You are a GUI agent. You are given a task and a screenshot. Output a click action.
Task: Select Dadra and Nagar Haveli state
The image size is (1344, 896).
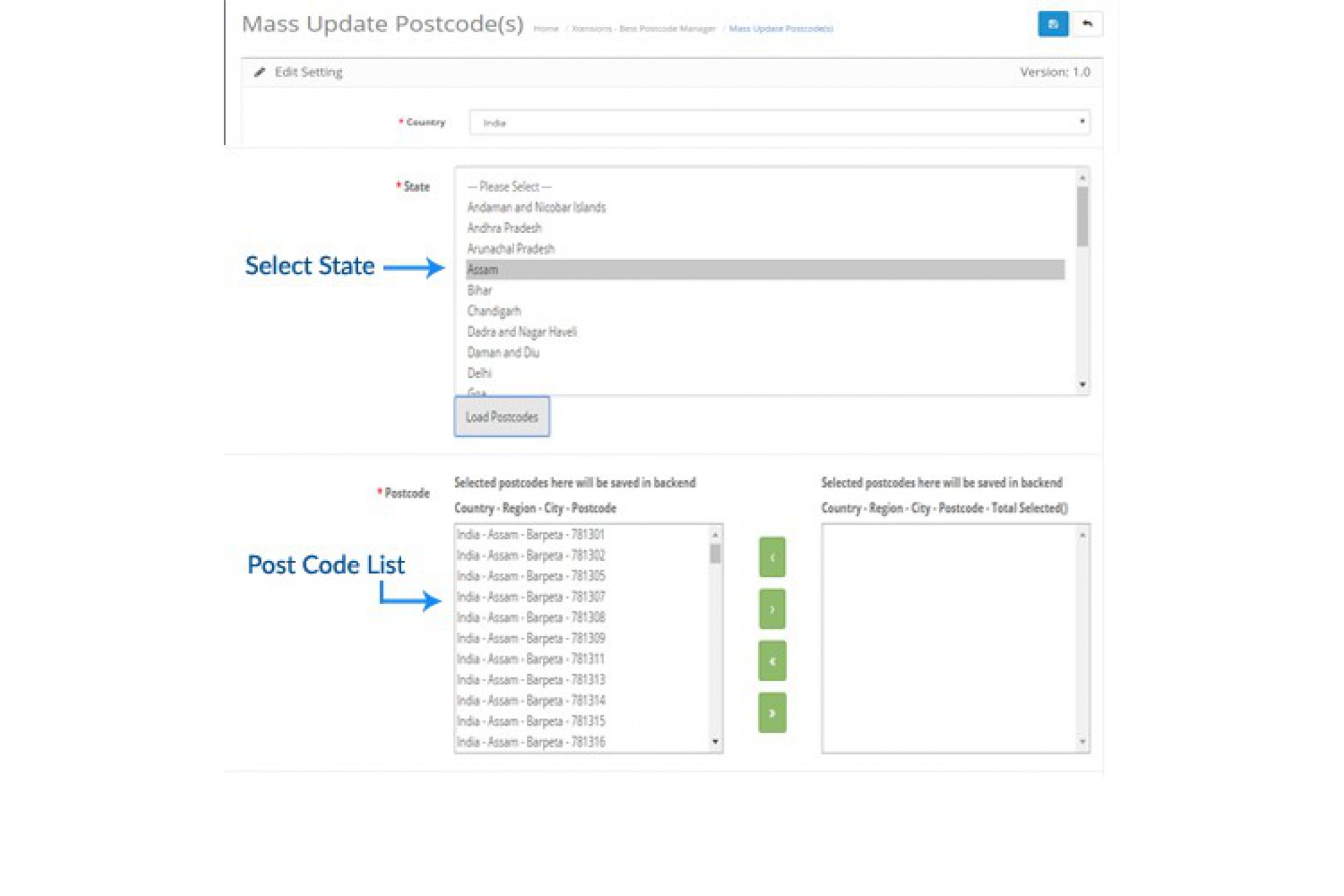tap(765, 332)
